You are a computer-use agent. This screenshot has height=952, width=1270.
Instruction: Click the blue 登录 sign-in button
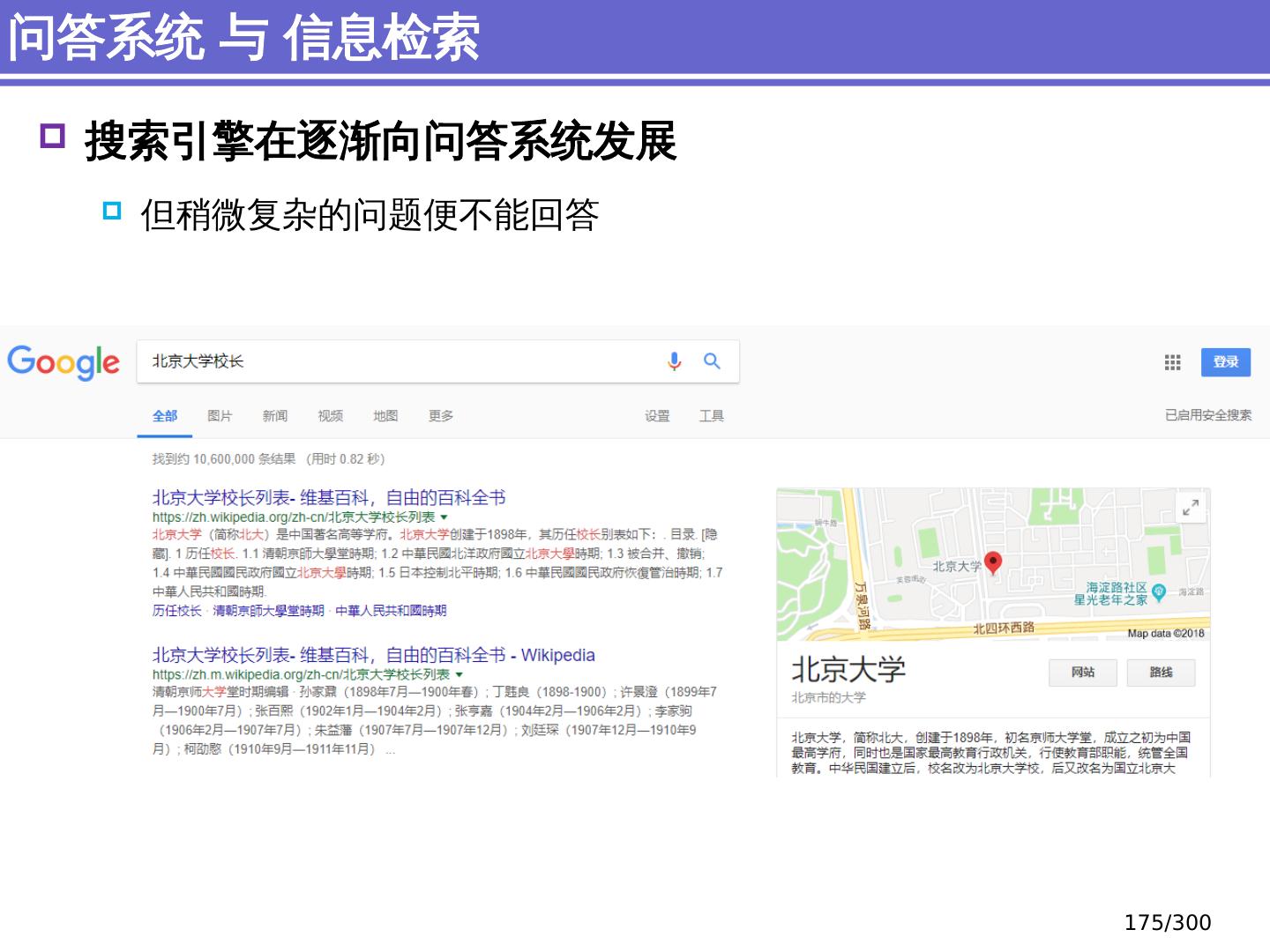click(1225, 362)
